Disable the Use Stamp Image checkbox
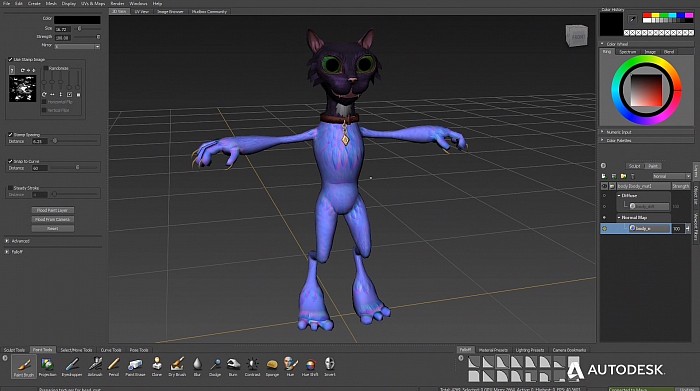The height and width of the screenshot is (391, 700). click(x=10, y=59)
